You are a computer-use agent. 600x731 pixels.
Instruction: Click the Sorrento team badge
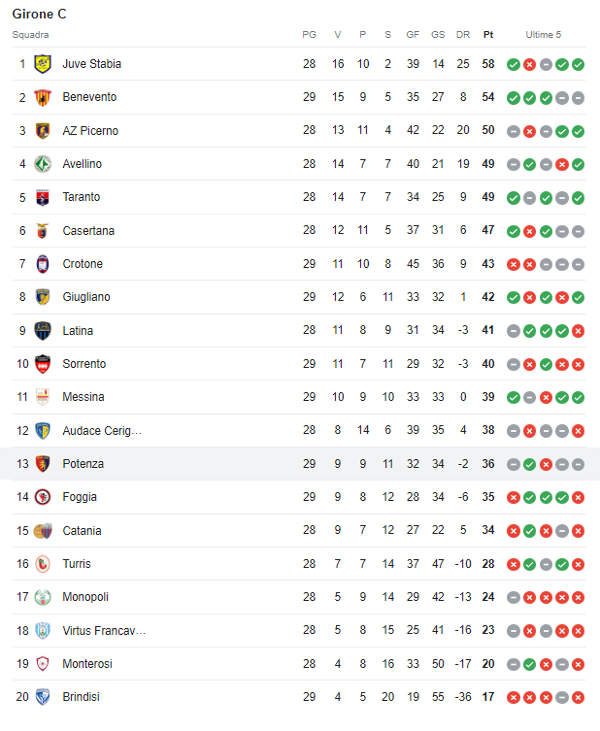pyautogui.click(x=42, y=364)
